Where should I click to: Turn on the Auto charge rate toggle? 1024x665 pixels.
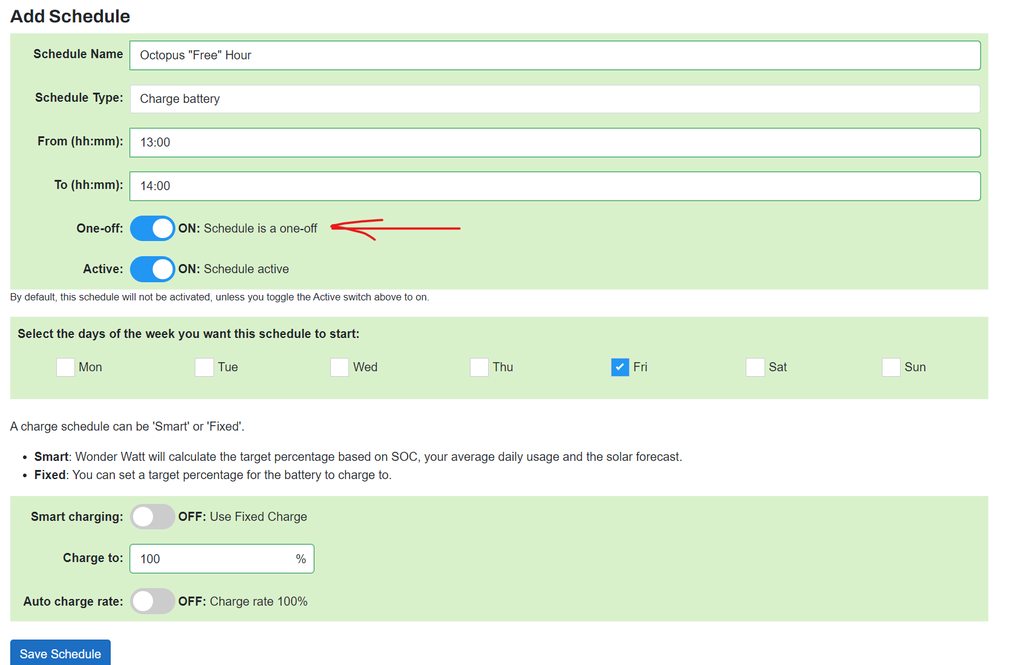[x=152, y=601]
